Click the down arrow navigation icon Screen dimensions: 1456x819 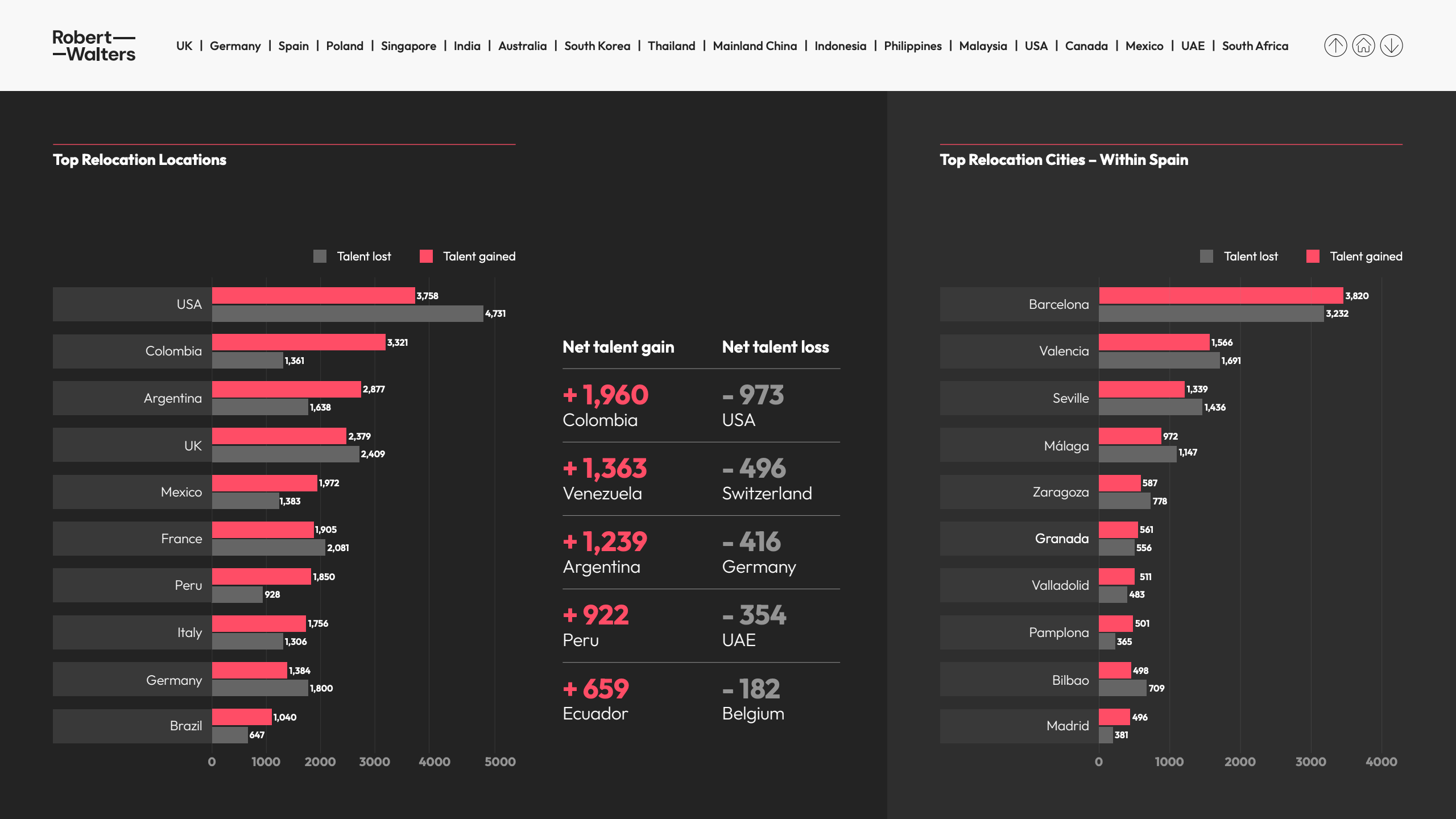pyautogui.click(x=1391, y=45)
